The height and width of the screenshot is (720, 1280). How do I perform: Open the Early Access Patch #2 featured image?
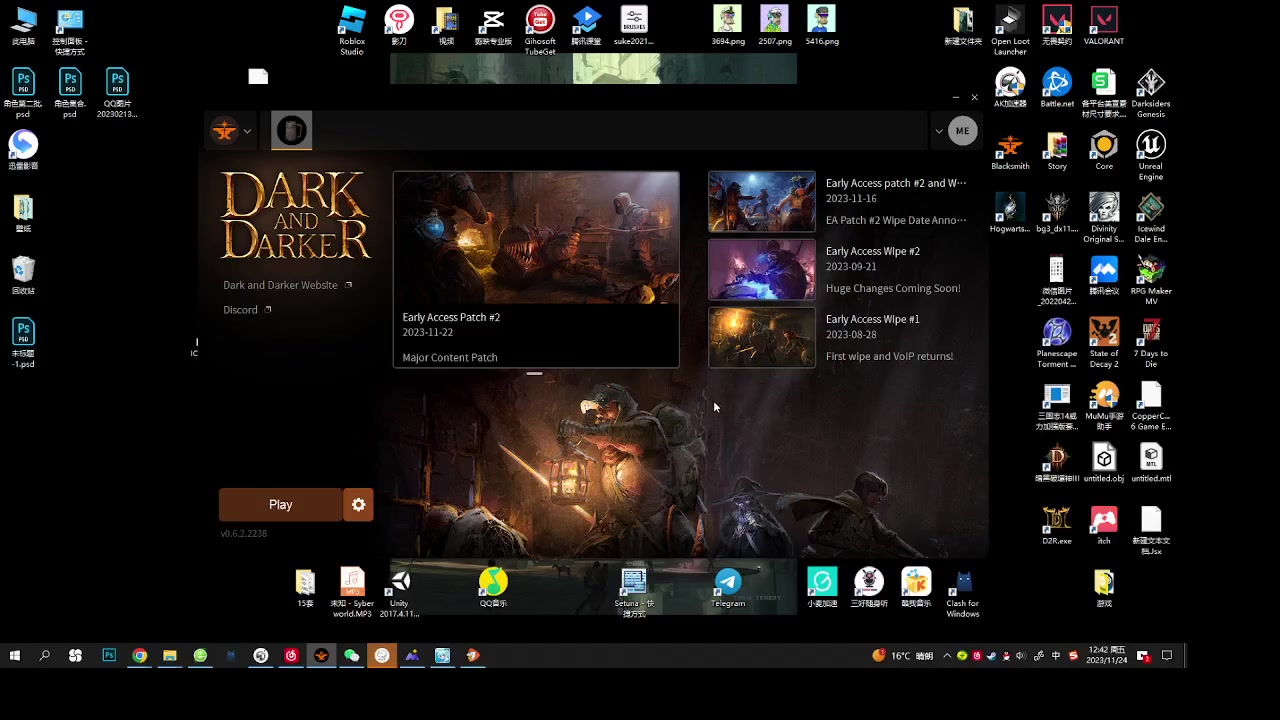point(536,238)
